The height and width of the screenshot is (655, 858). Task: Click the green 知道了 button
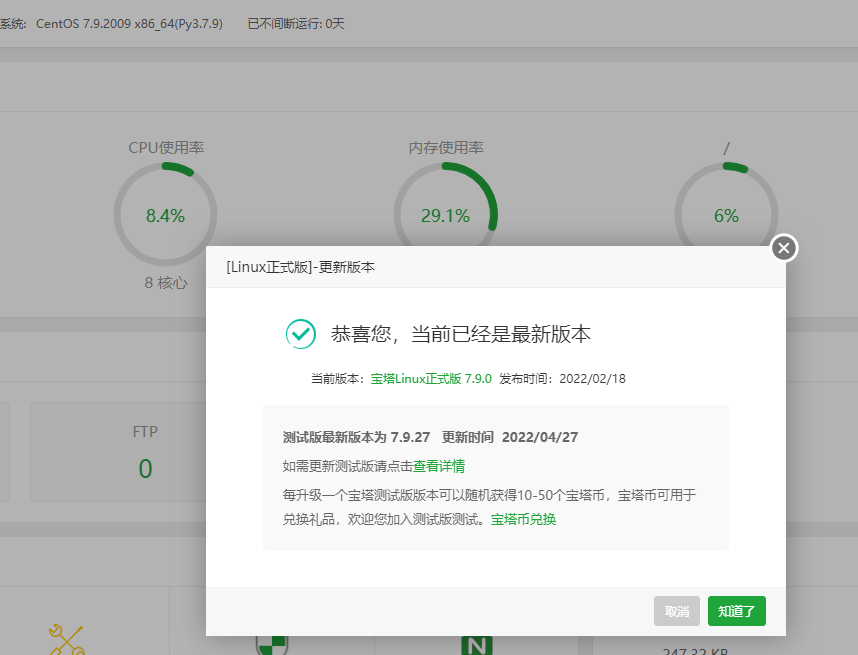[x=737, y=611]
